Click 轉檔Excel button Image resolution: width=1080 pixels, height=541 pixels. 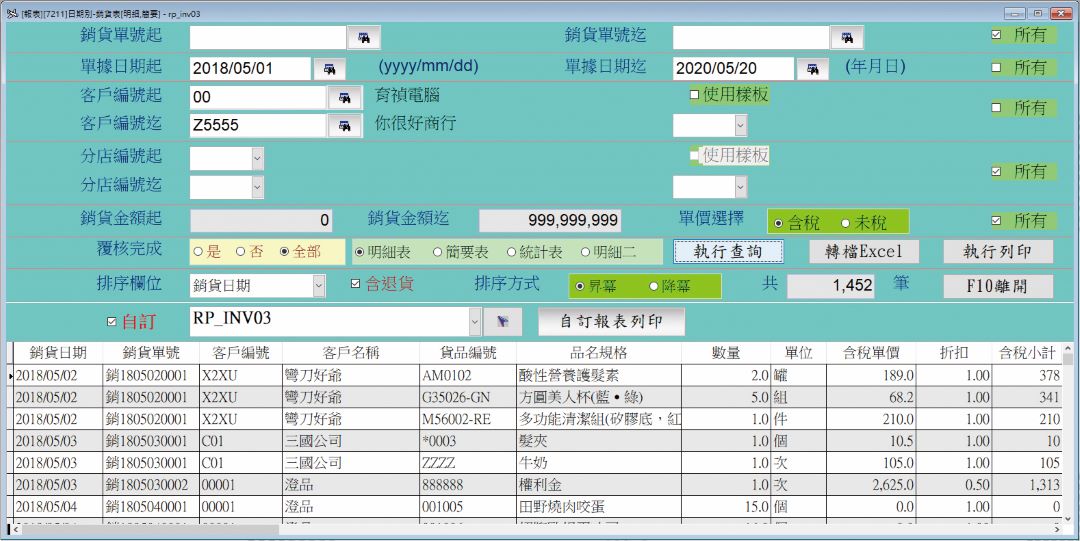(864, 252)
